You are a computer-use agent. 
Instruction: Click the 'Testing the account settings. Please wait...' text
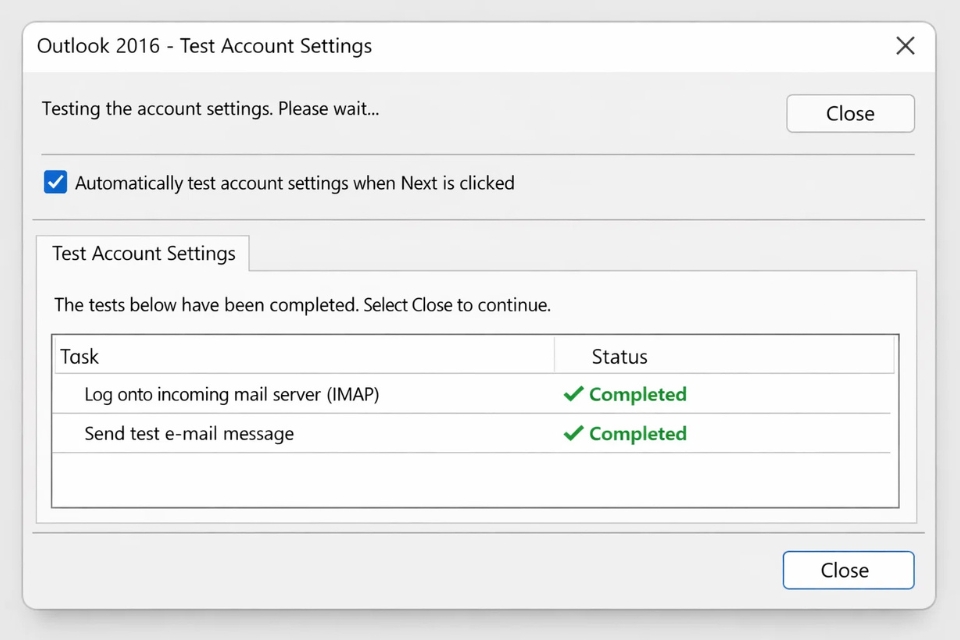pyautogui.click(x=210, y=108)
